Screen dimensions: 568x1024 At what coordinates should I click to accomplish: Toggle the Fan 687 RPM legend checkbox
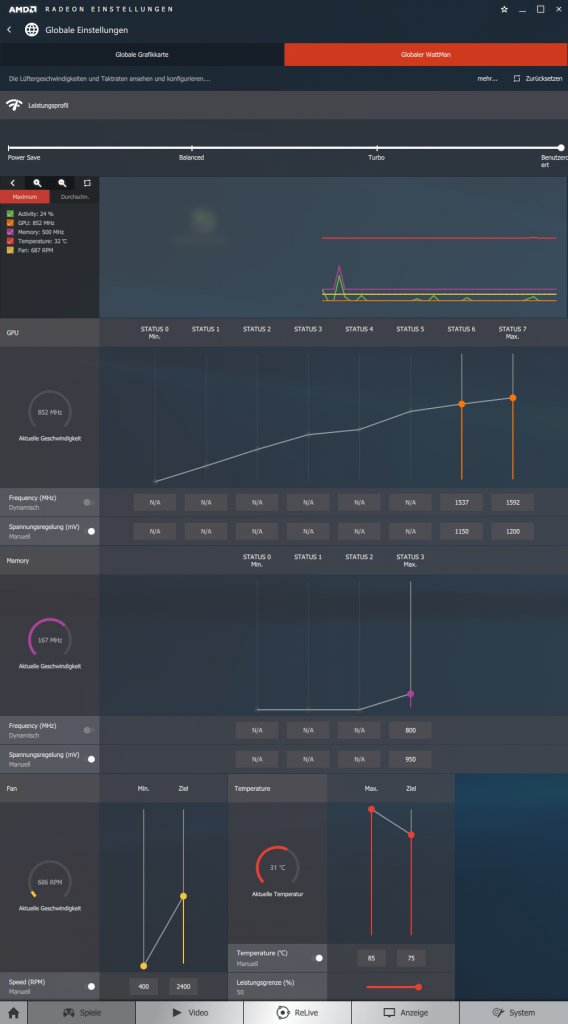(10, 250)
